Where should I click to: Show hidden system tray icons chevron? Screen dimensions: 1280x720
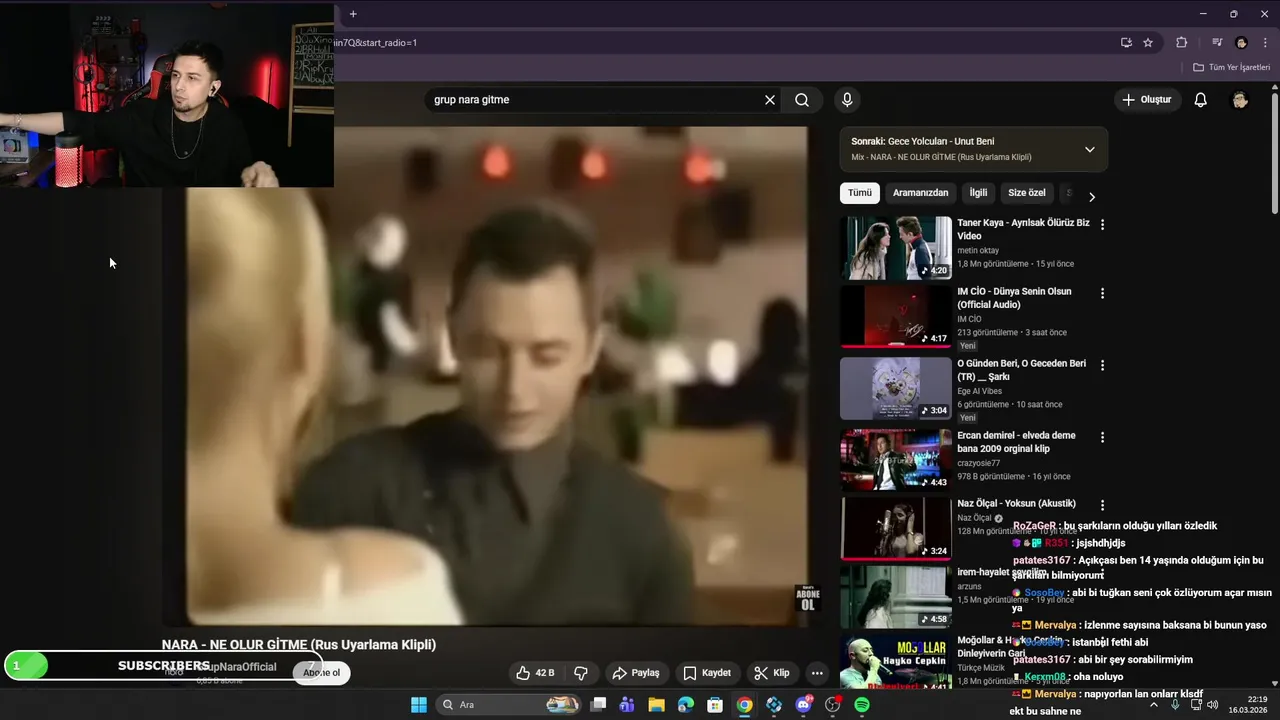(1153, 705)
